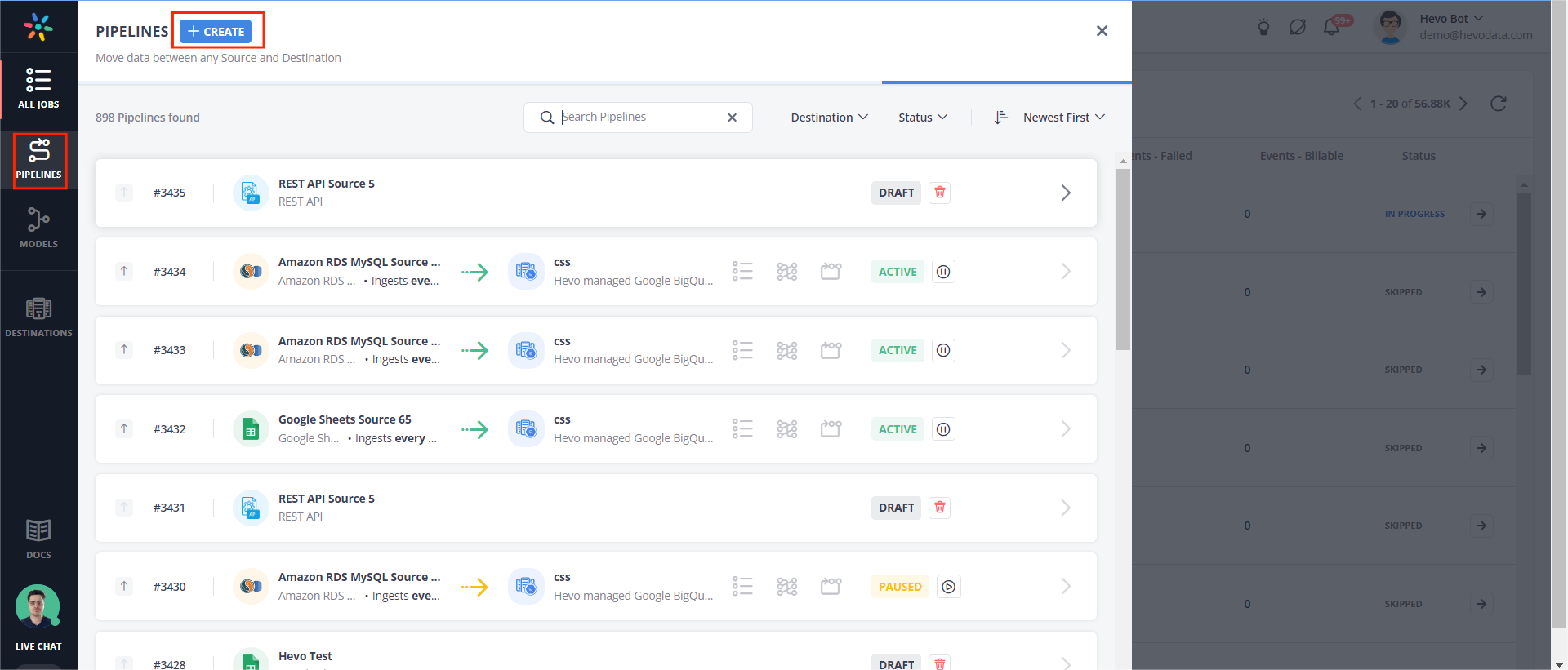This screenshot has width=1568, height=670.
Task: Delete draft pipeline #3431
Action: (940, 508)
